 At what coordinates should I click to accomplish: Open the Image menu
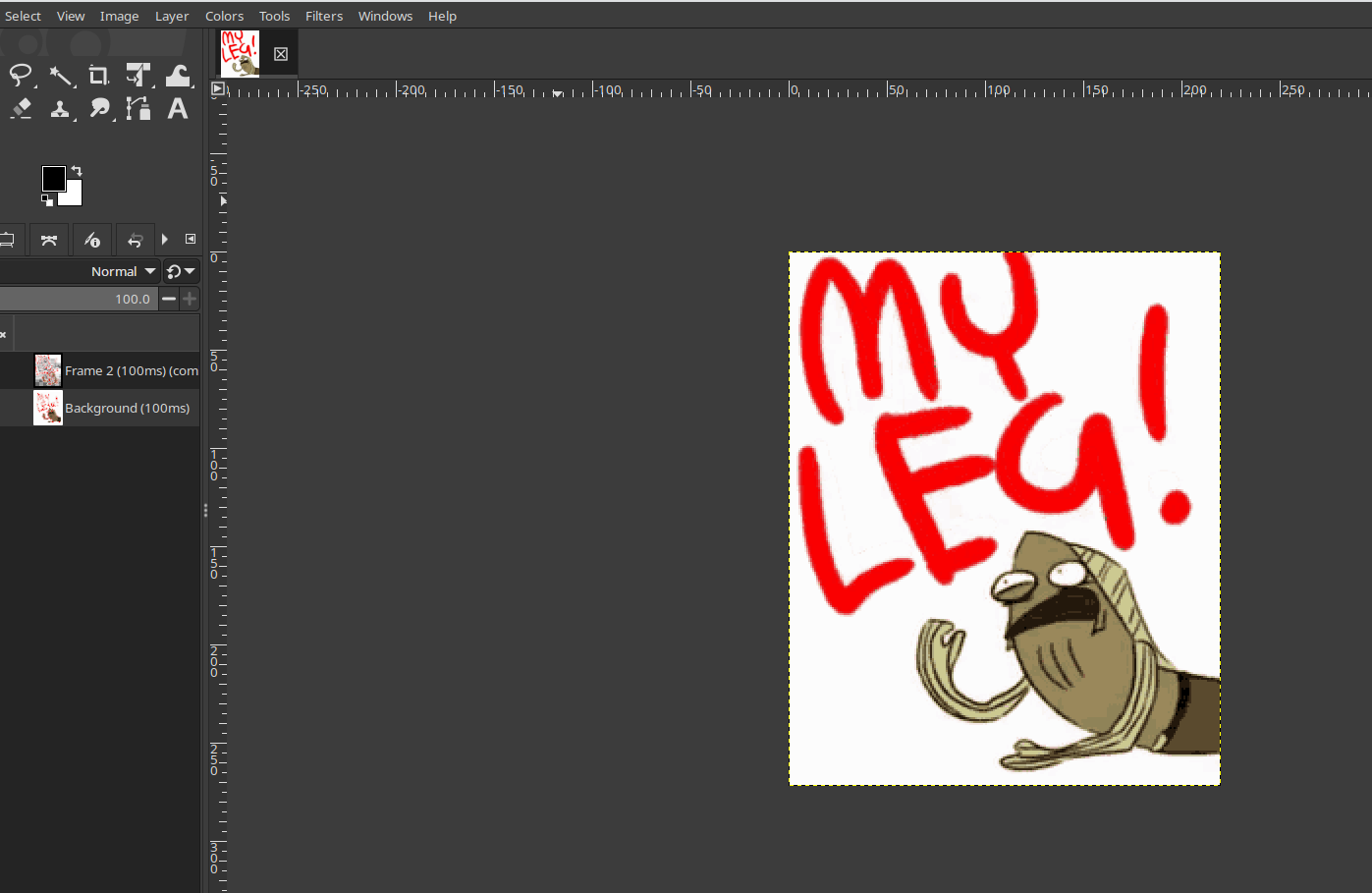pyautogui.click(x=120, y=16)
